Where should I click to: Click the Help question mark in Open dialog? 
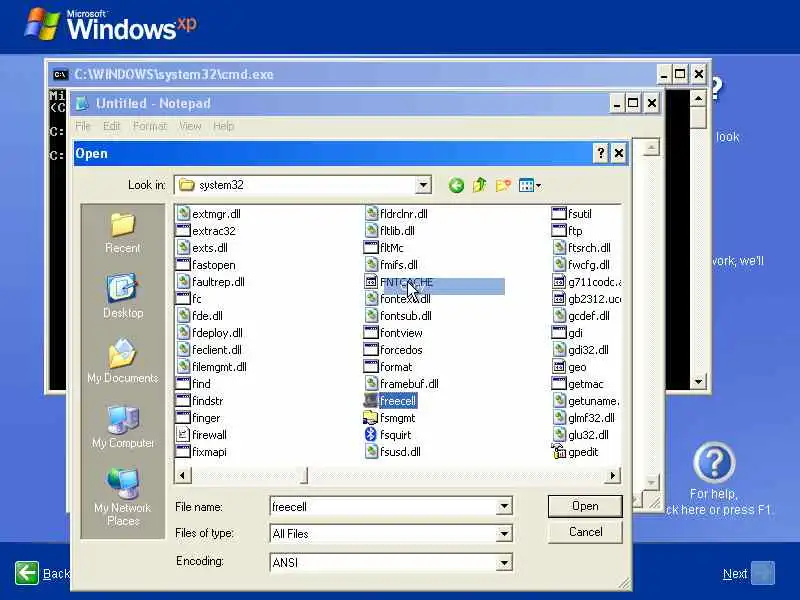[x=601, y=153]
